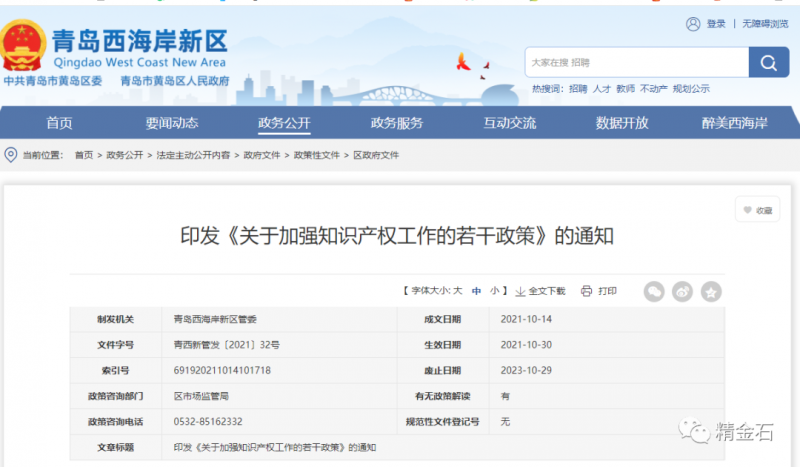Set font size to 中

(x=476, y=291)
